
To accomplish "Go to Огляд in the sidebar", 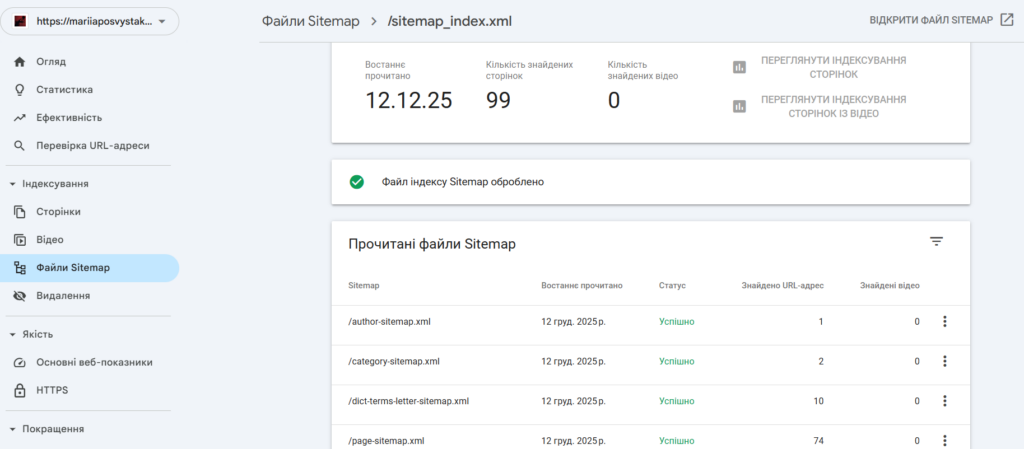I will coord(51,62).
